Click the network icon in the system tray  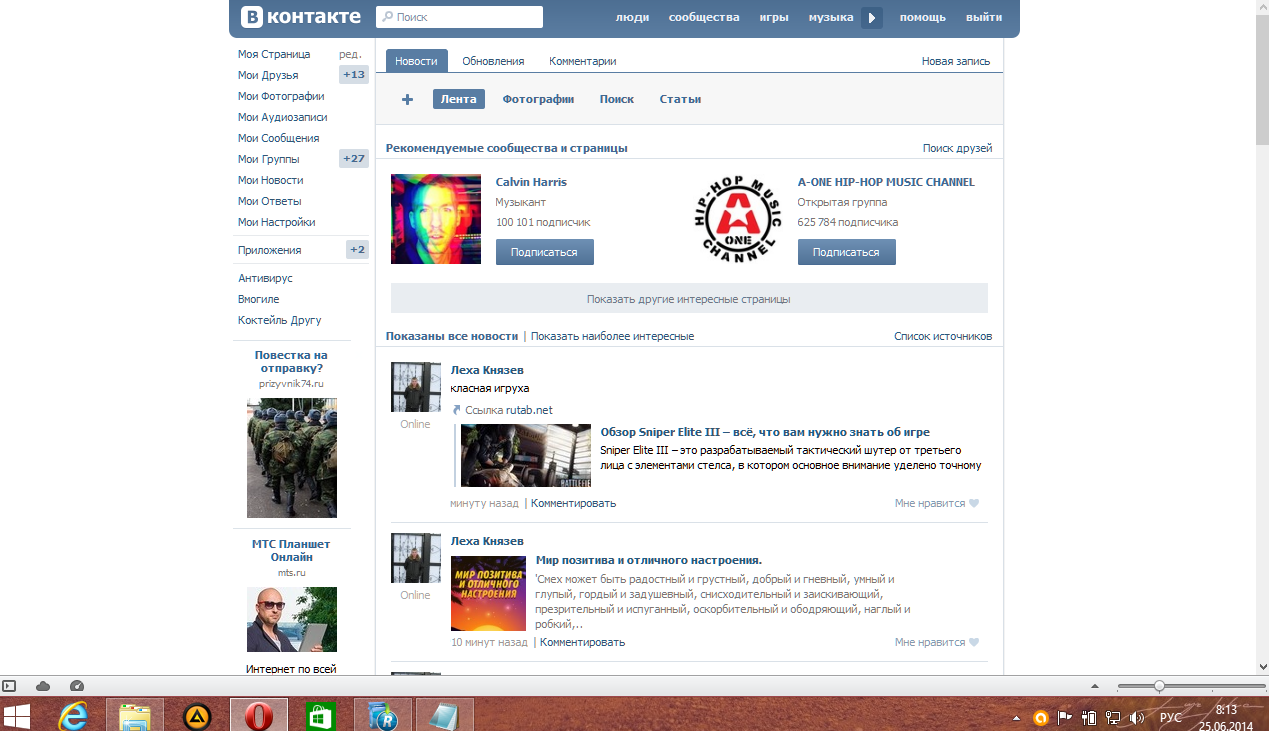[1113, 717]
